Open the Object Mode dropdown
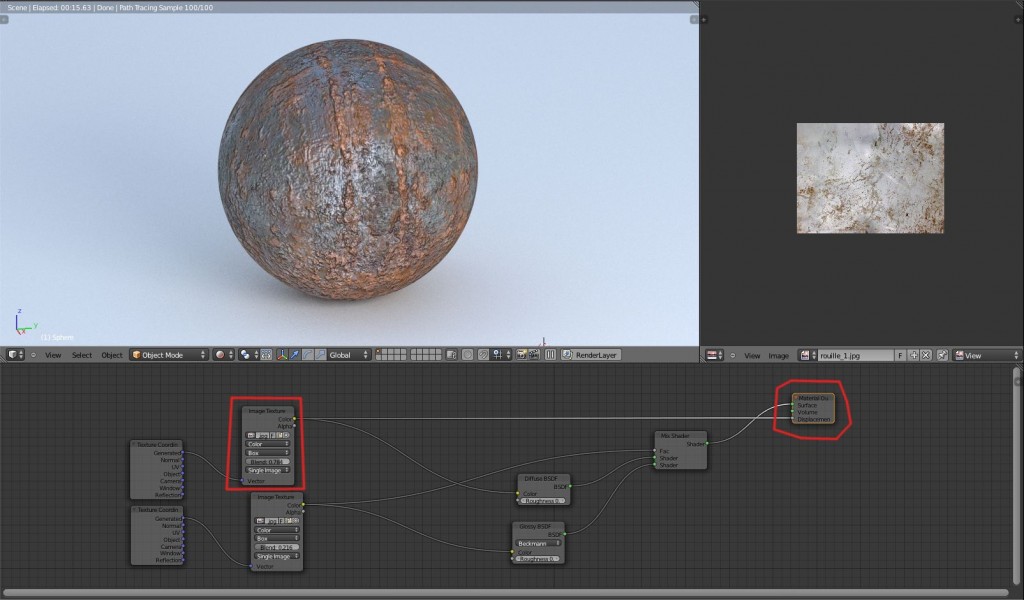 tap(170, 355)
